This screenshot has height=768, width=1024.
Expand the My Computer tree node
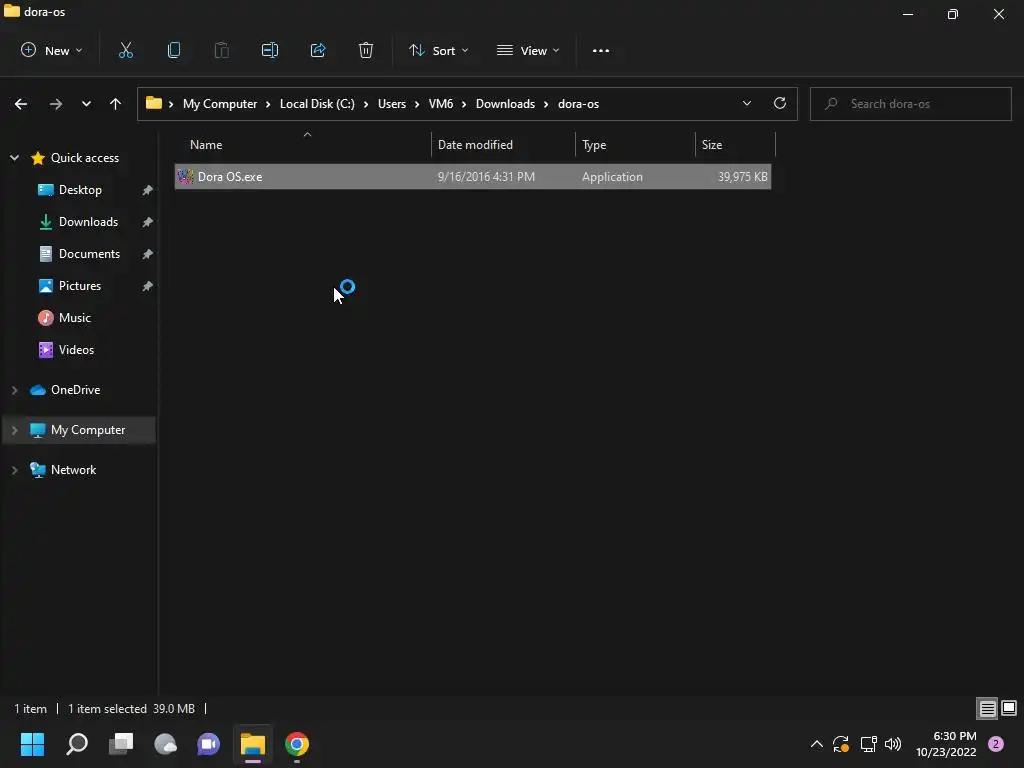[x=14, y=430]
